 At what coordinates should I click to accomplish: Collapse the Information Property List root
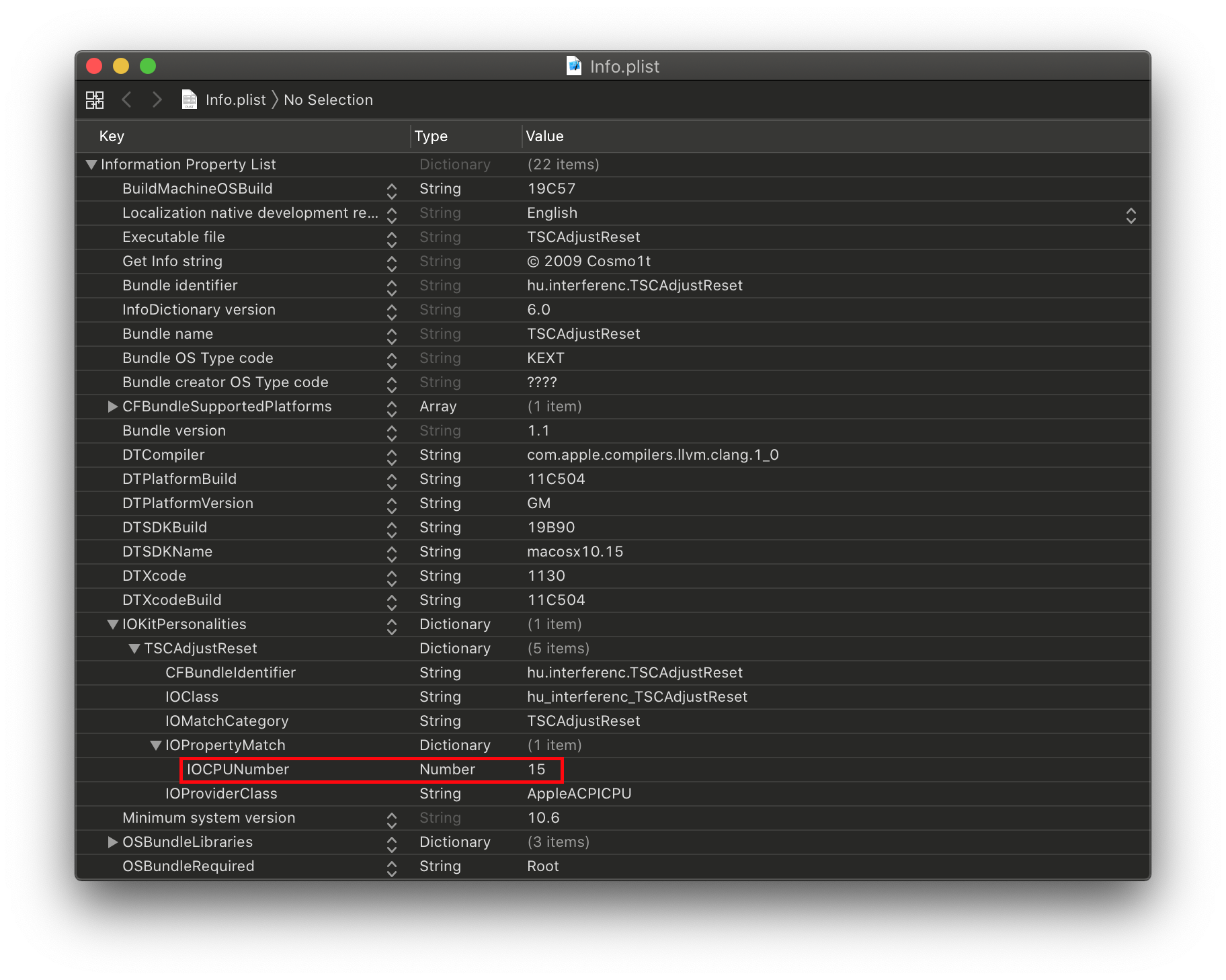pos(91,165)
